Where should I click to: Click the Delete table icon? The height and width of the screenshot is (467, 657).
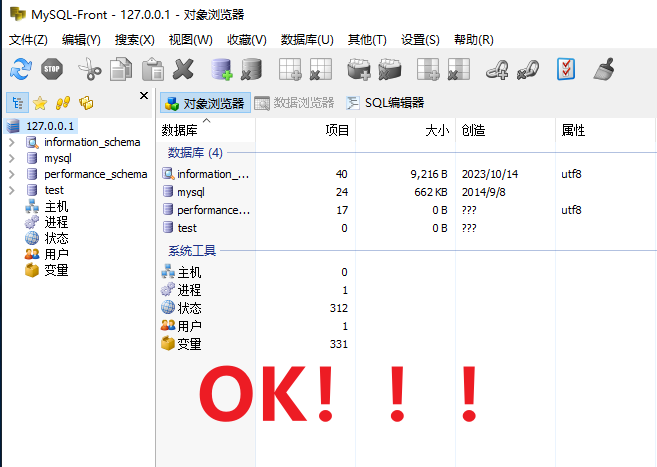pyautogui.click(x=321, y=69)
